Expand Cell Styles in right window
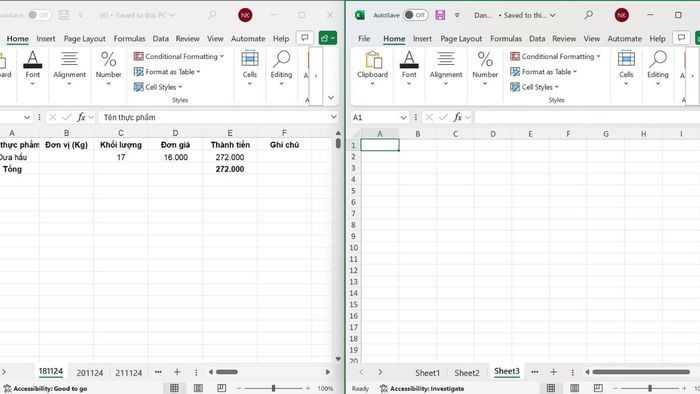The height and width of the screenshot is (394, 700). click(535, 87)
